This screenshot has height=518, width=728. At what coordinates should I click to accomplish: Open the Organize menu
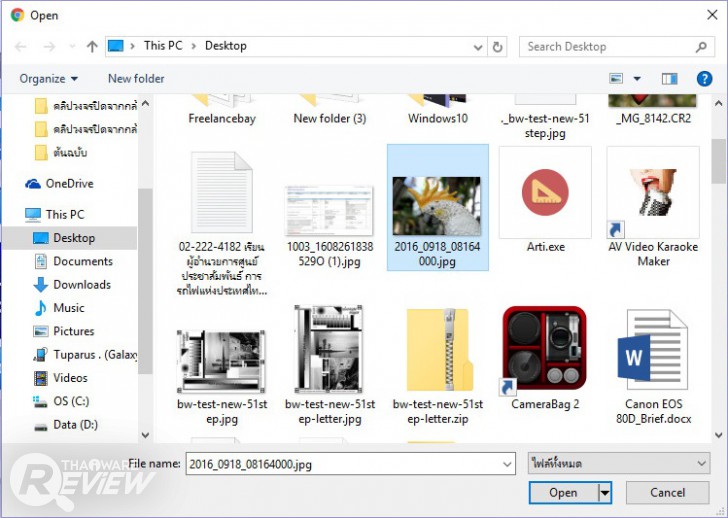pos(48,78)
